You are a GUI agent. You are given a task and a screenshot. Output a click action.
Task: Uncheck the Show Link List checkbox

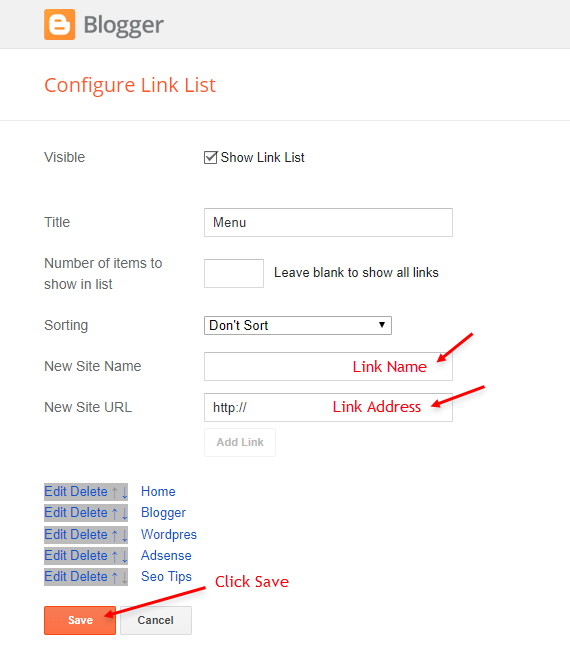[x=211, y=158]
